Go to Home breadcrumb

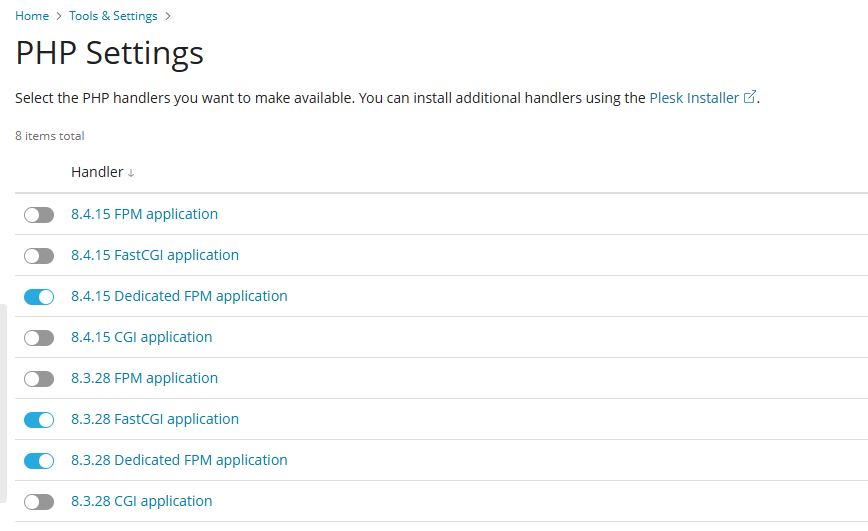pyautogui.click(x=32, y=16)
